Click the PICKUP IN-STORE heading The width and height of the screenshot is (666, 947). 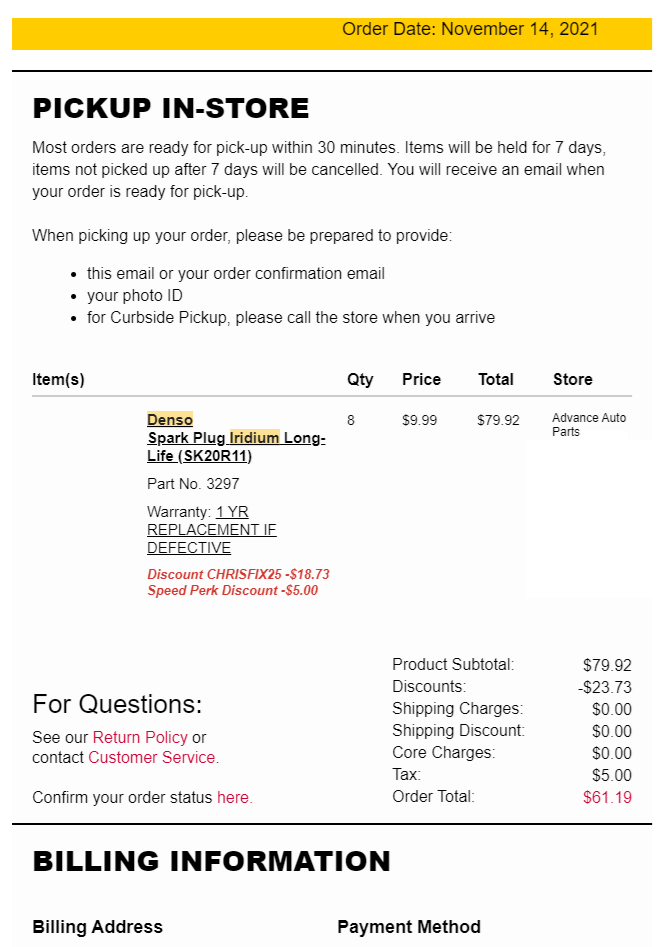171,109
